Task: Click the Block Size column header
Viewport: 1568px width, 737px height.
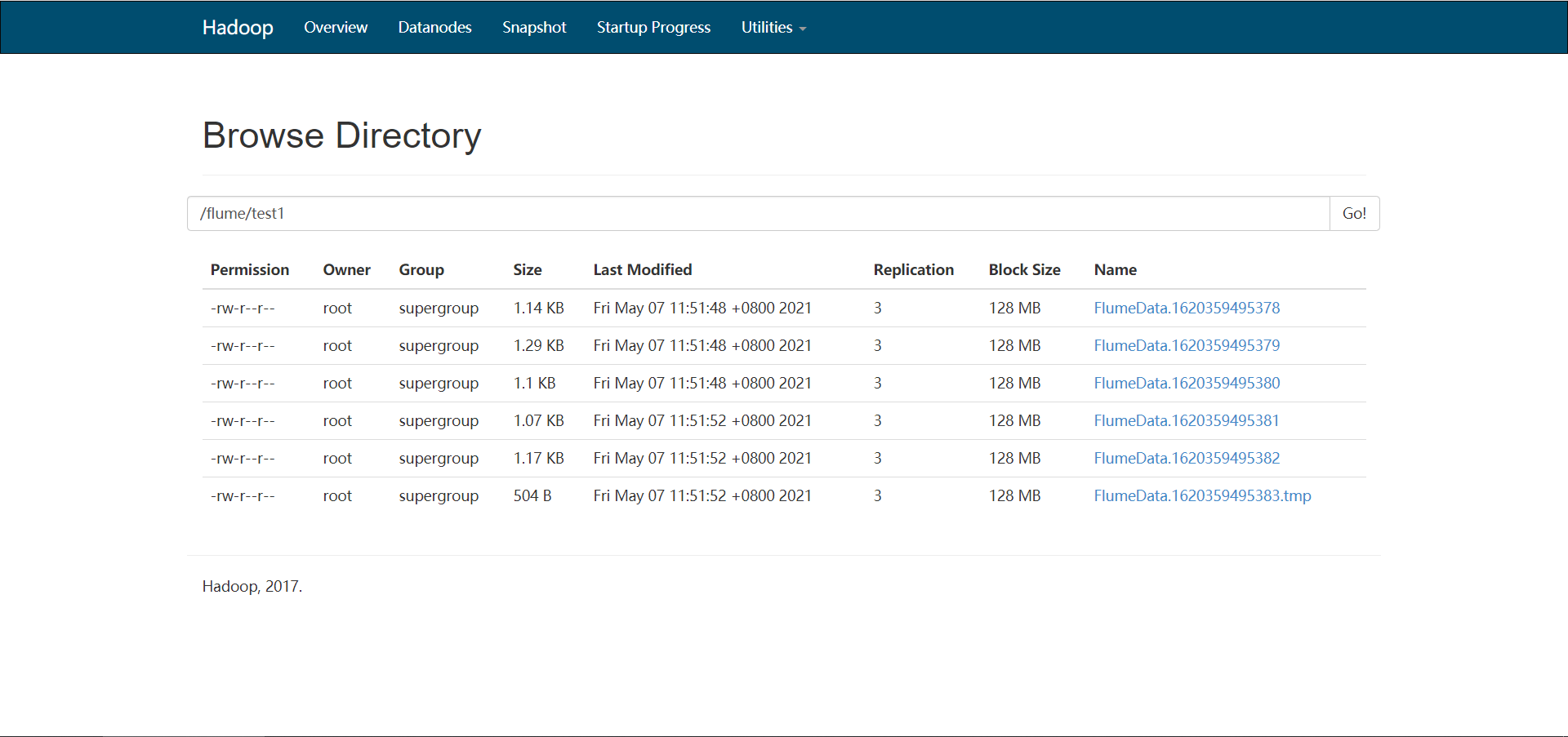Action: click(x=1024, y=269)
